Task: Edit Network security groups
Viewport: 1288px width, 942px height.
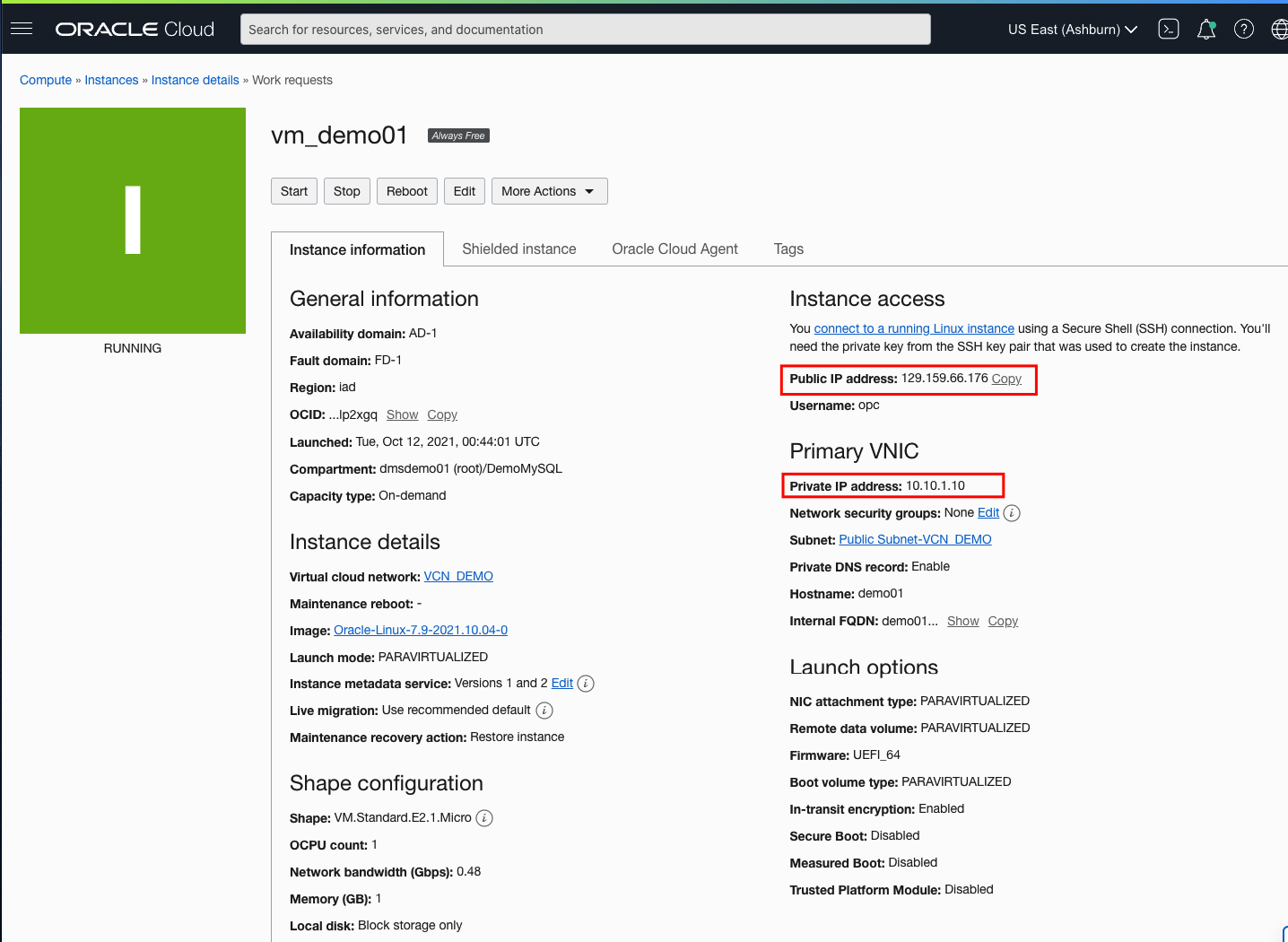Action: (x=988, y=512)
